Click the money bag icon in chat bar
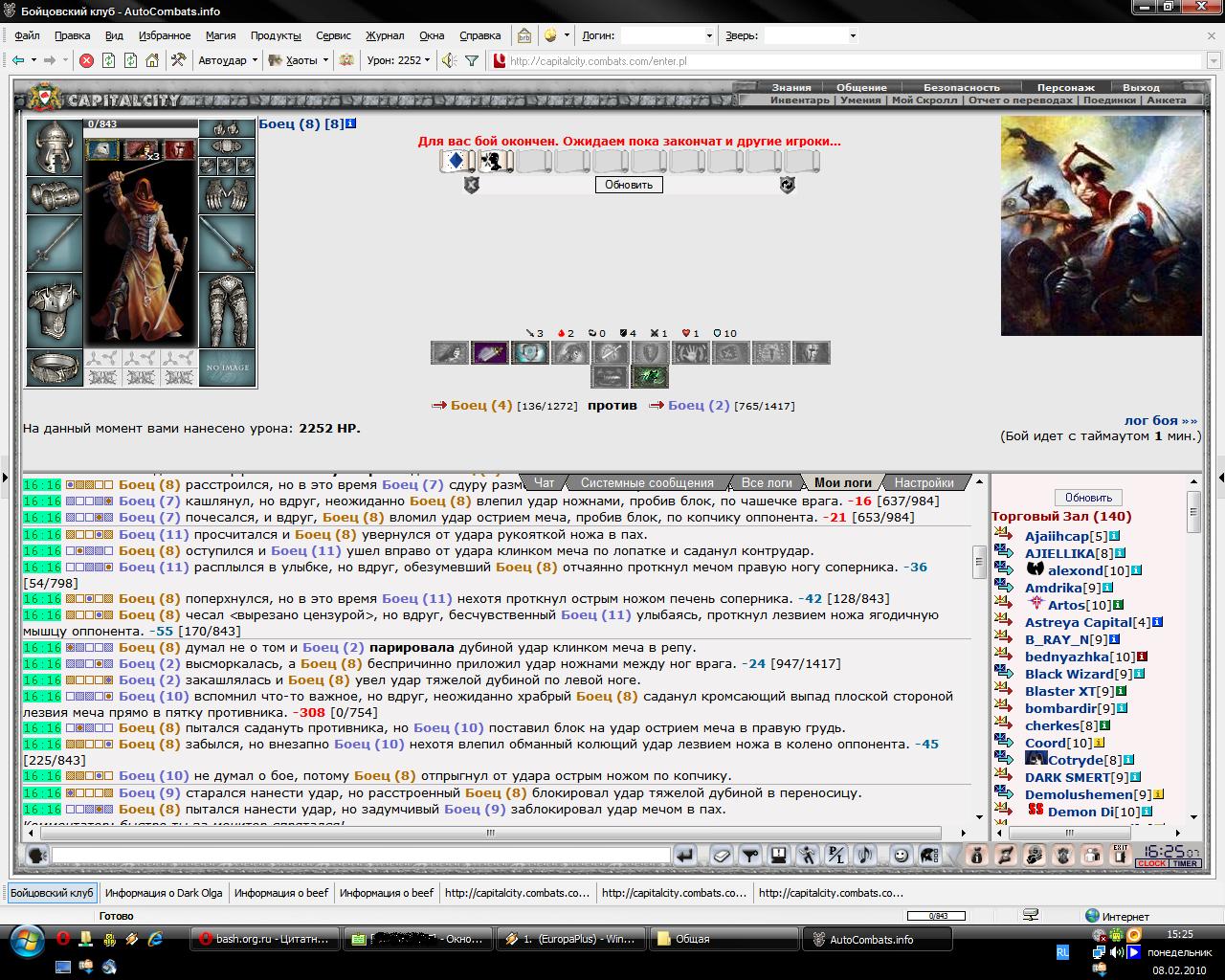The height and width of the screenshot is (980, 1225). pyautogui.click(x=976, y=856)
